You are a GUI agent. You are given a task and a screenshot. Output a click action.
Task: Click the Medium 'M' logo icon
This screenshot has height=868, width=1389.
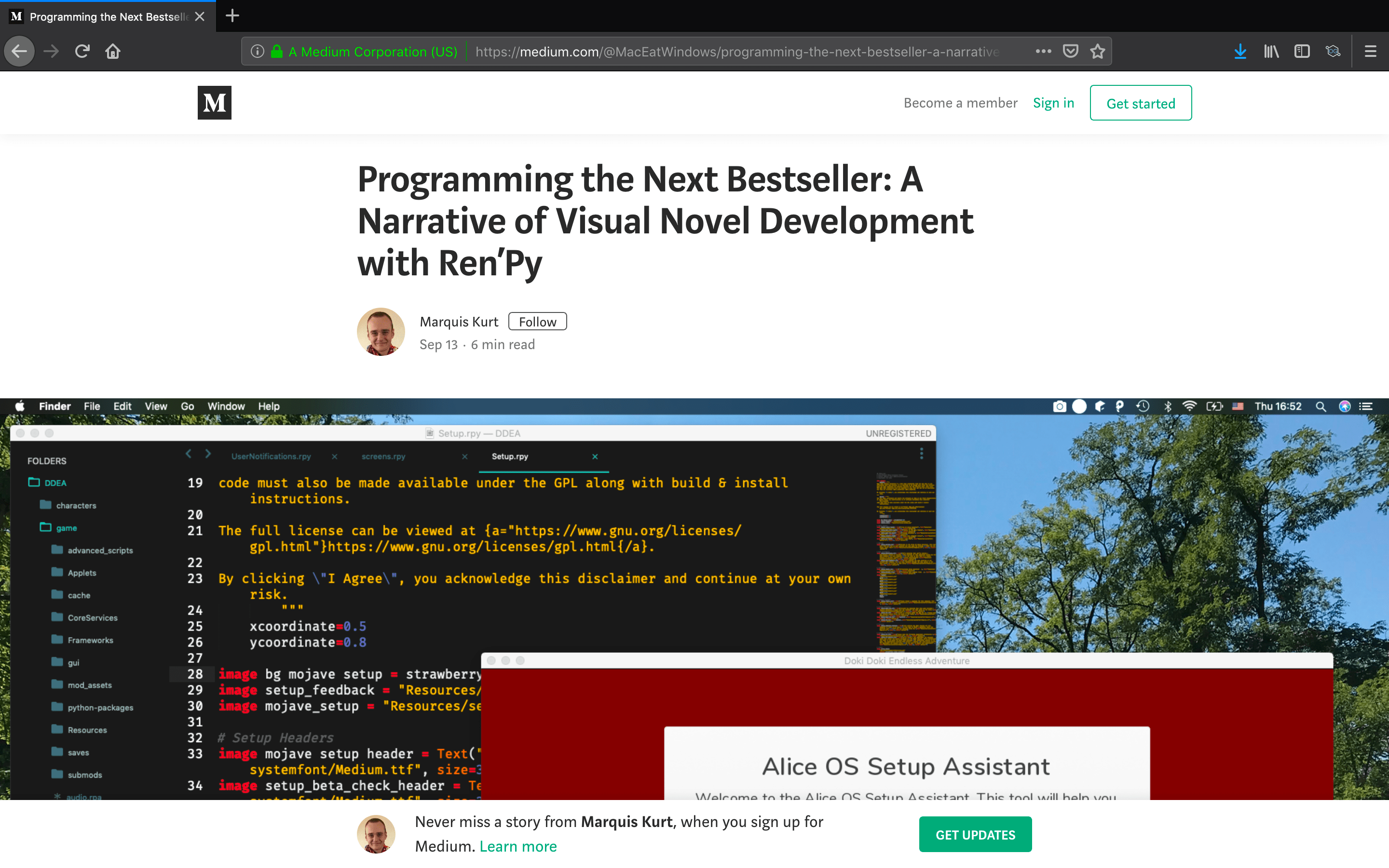[214, 102]
